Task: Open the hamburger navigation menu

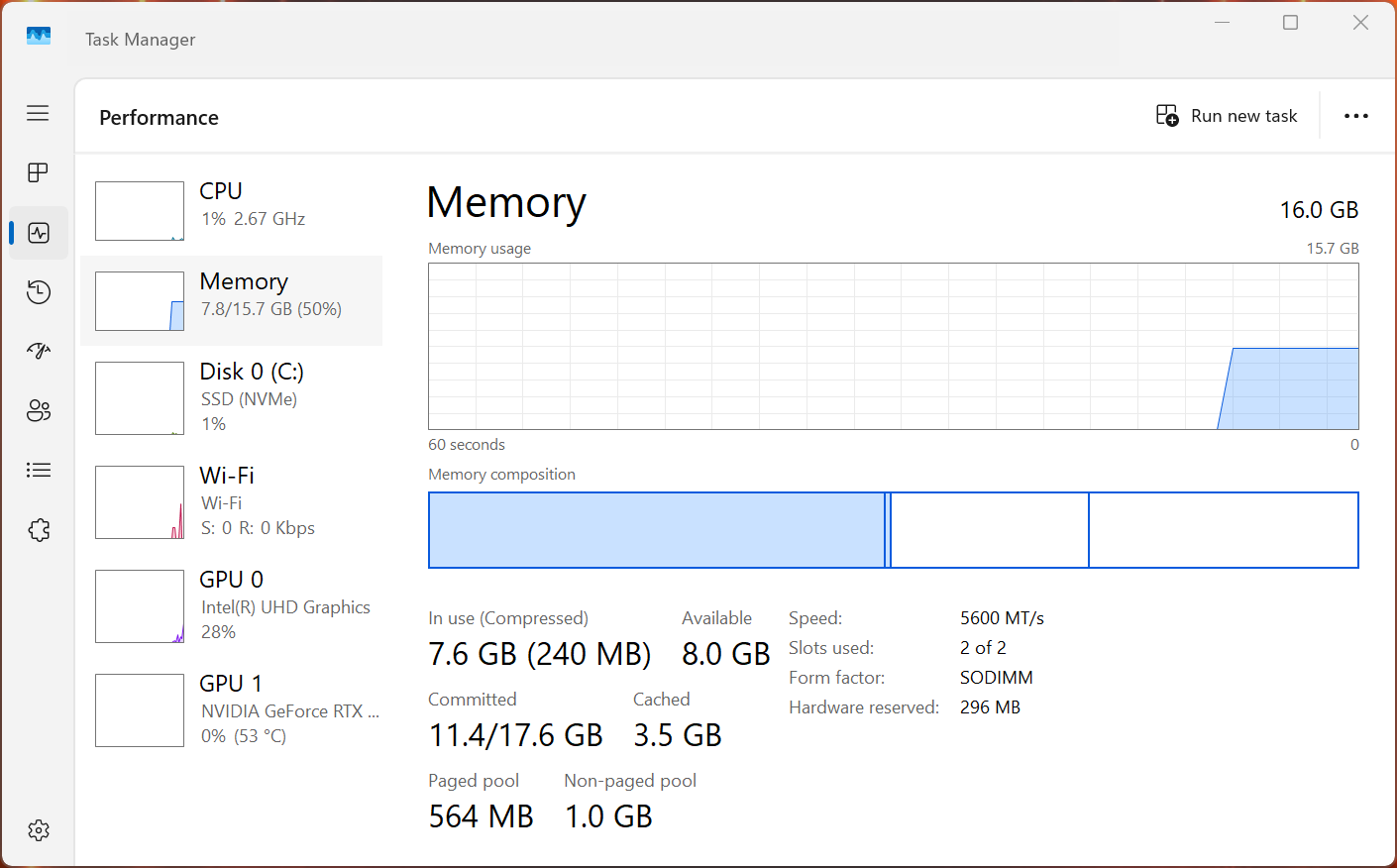Action: (38, 113)
